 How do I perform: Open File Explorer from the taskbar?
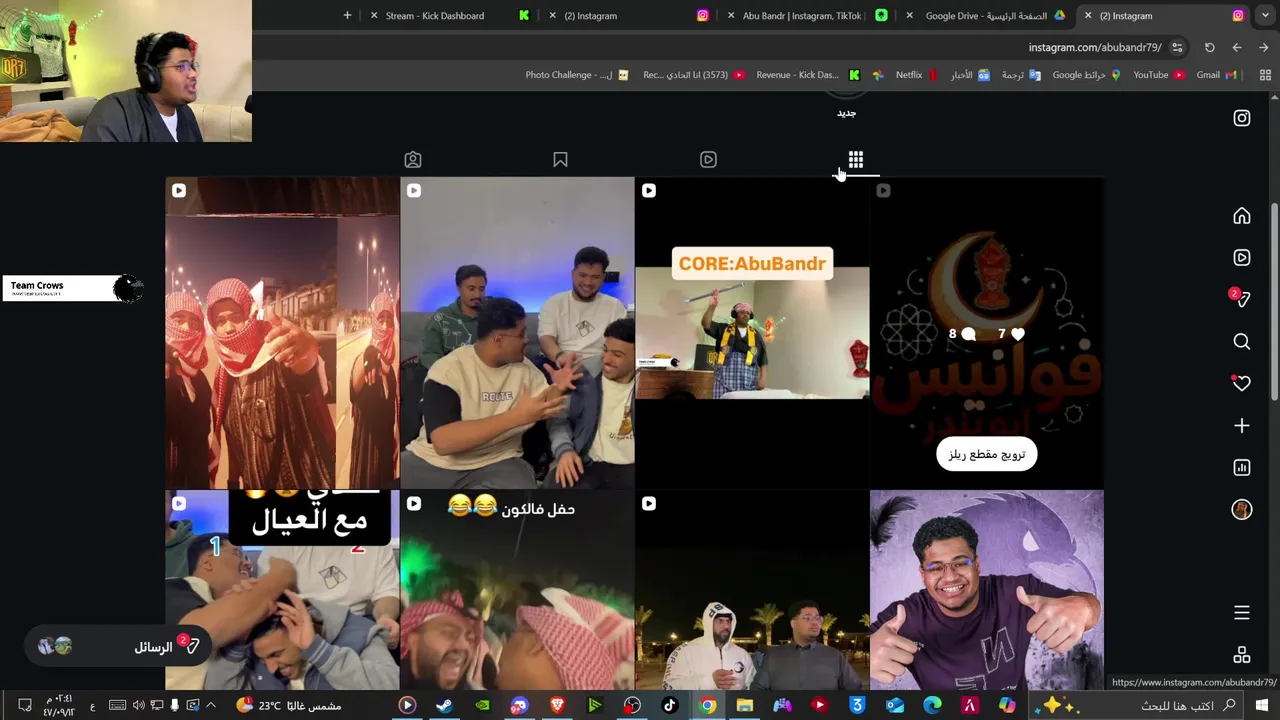pos(744,705)
